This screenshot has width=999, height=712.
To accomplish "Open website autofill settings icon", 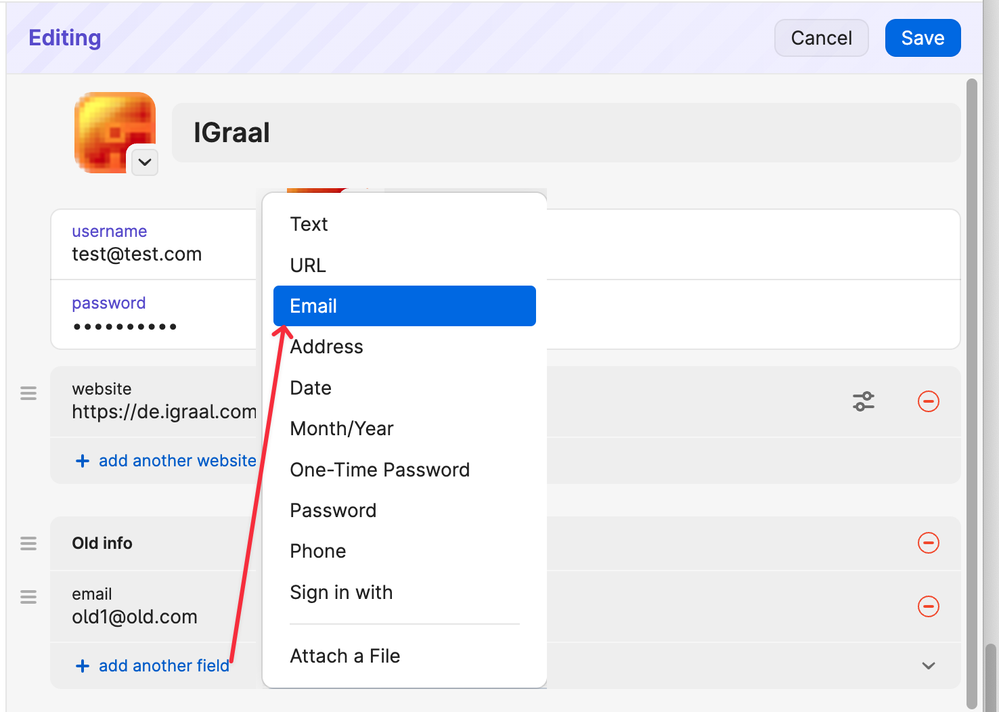I will tap(863, 401).
